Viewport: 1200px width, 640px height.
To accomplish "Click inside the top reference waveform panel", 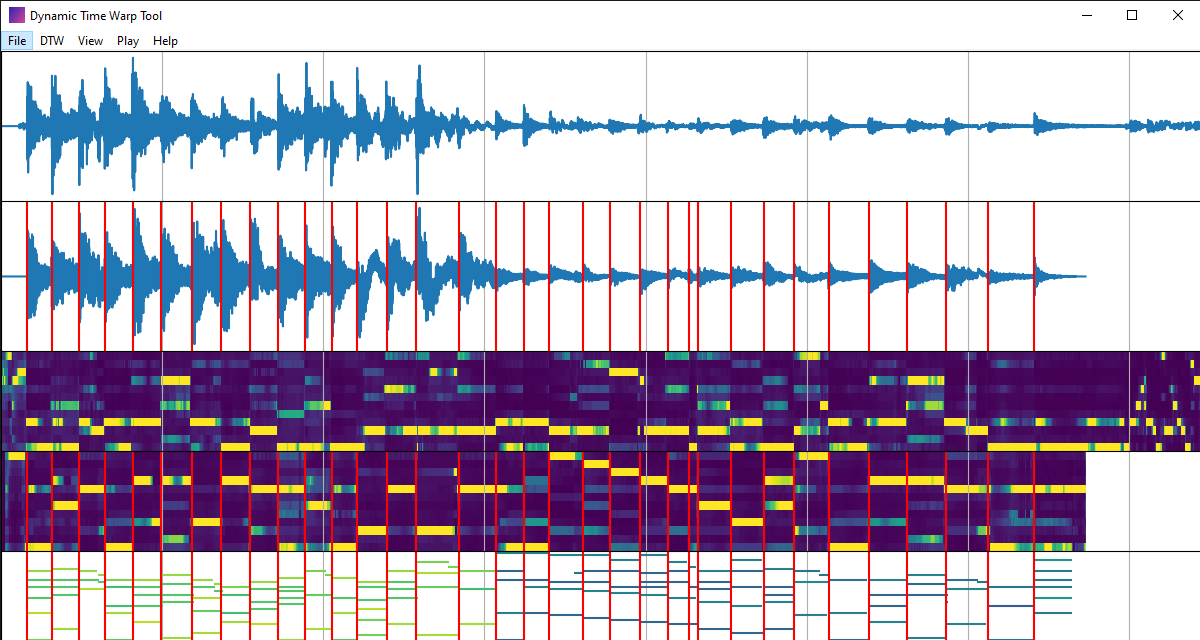I will [600, 125].
